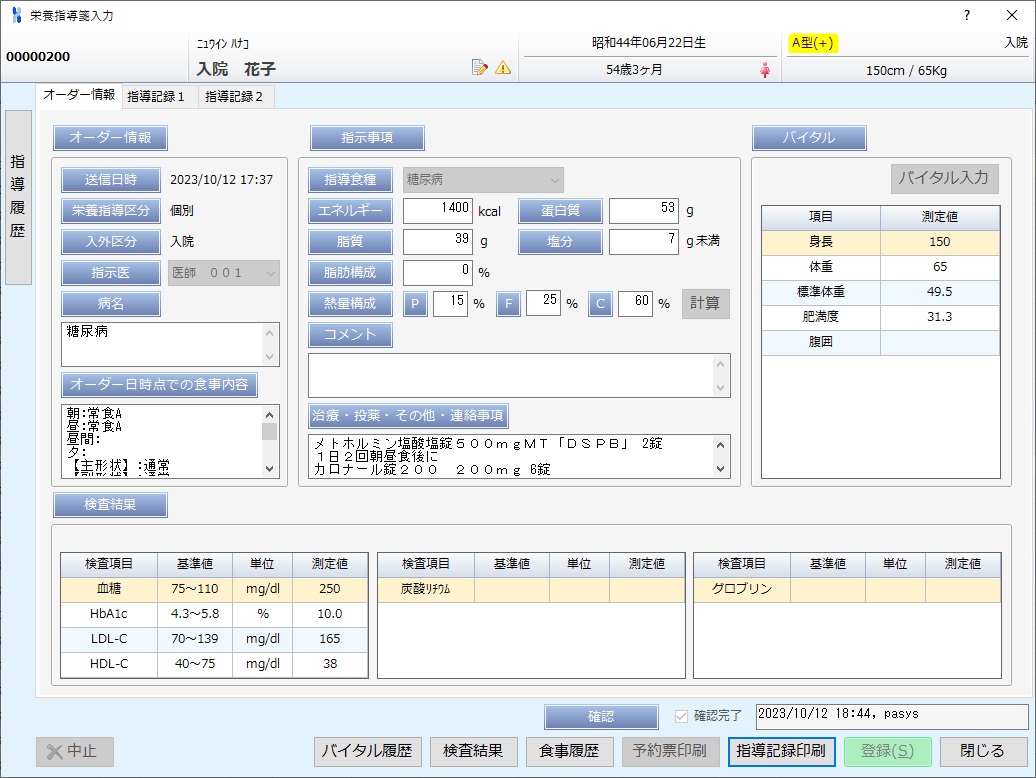1036x778 pixels.
Task: Click the 食事履歴 button
Action: coord(569,751)
